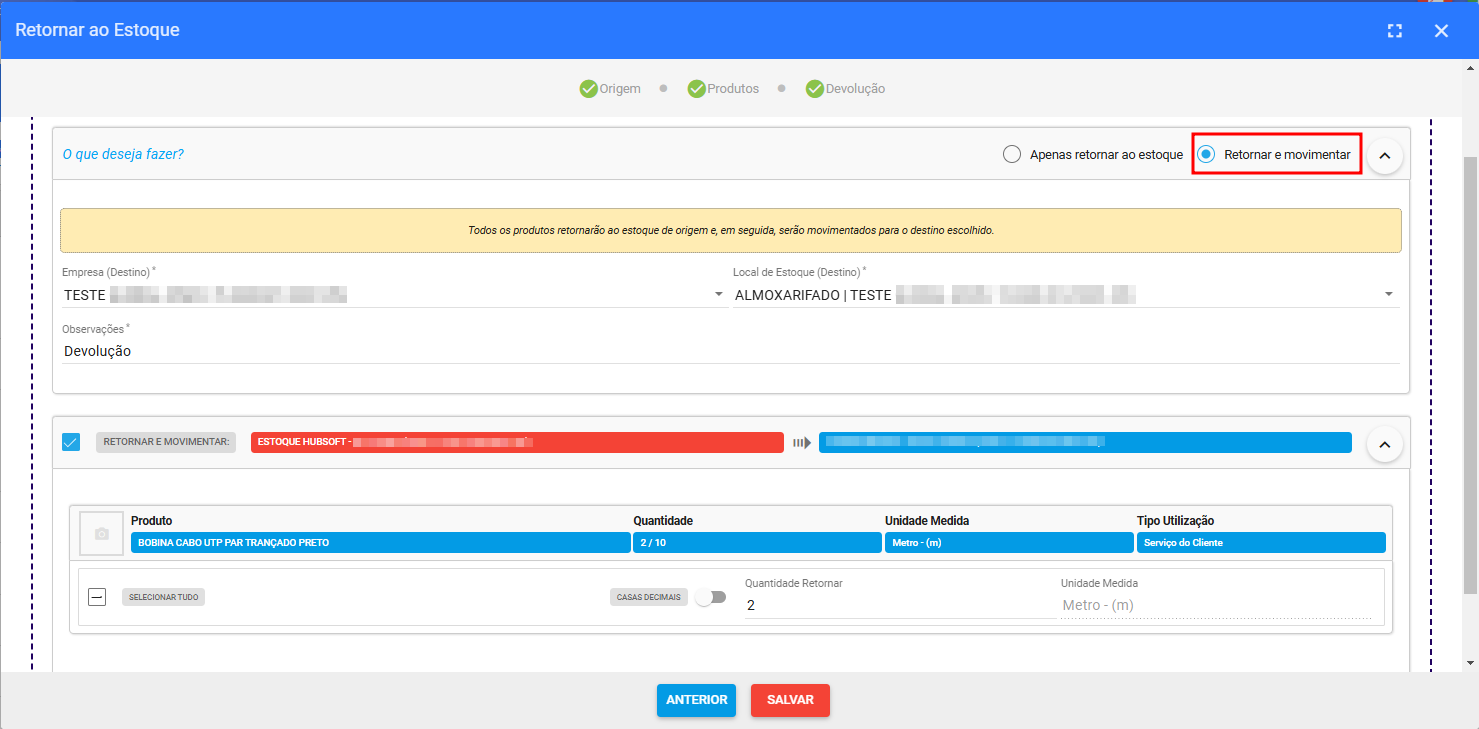Click the red Estoque Hubsoft origin bar
Image resolution: width=1479 pixels, height=729 pixels.
click(x=517, y=442)
